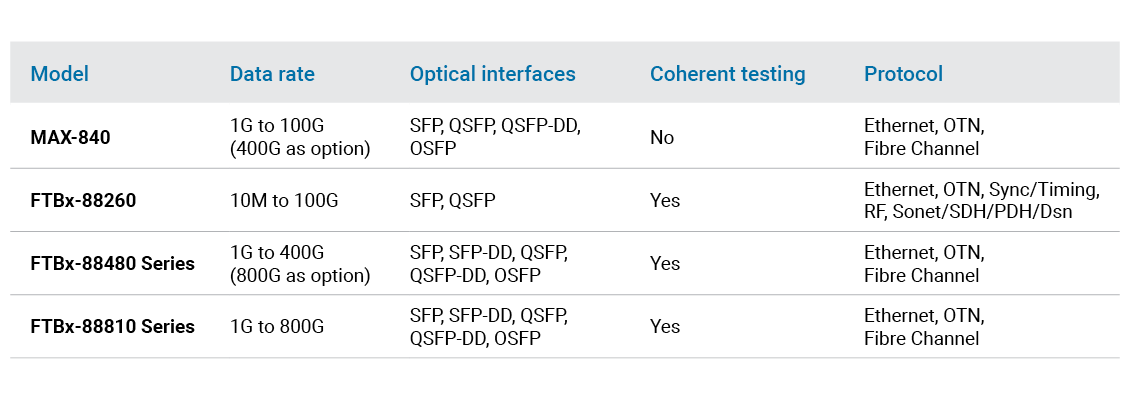Click the MAX-840 optical interfaces cell
The height and width of the screenshot is (400, 1130).
pos(495,137)
